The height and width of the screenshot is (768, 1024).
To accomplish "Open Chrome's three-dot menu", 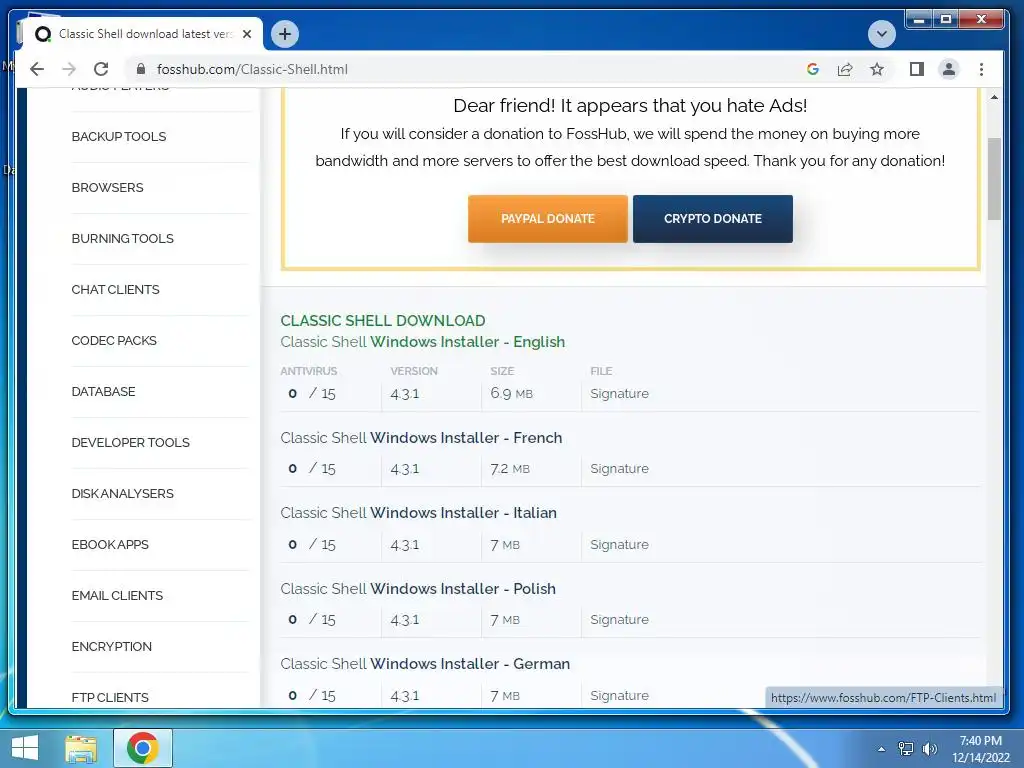I will pos(981,69).
